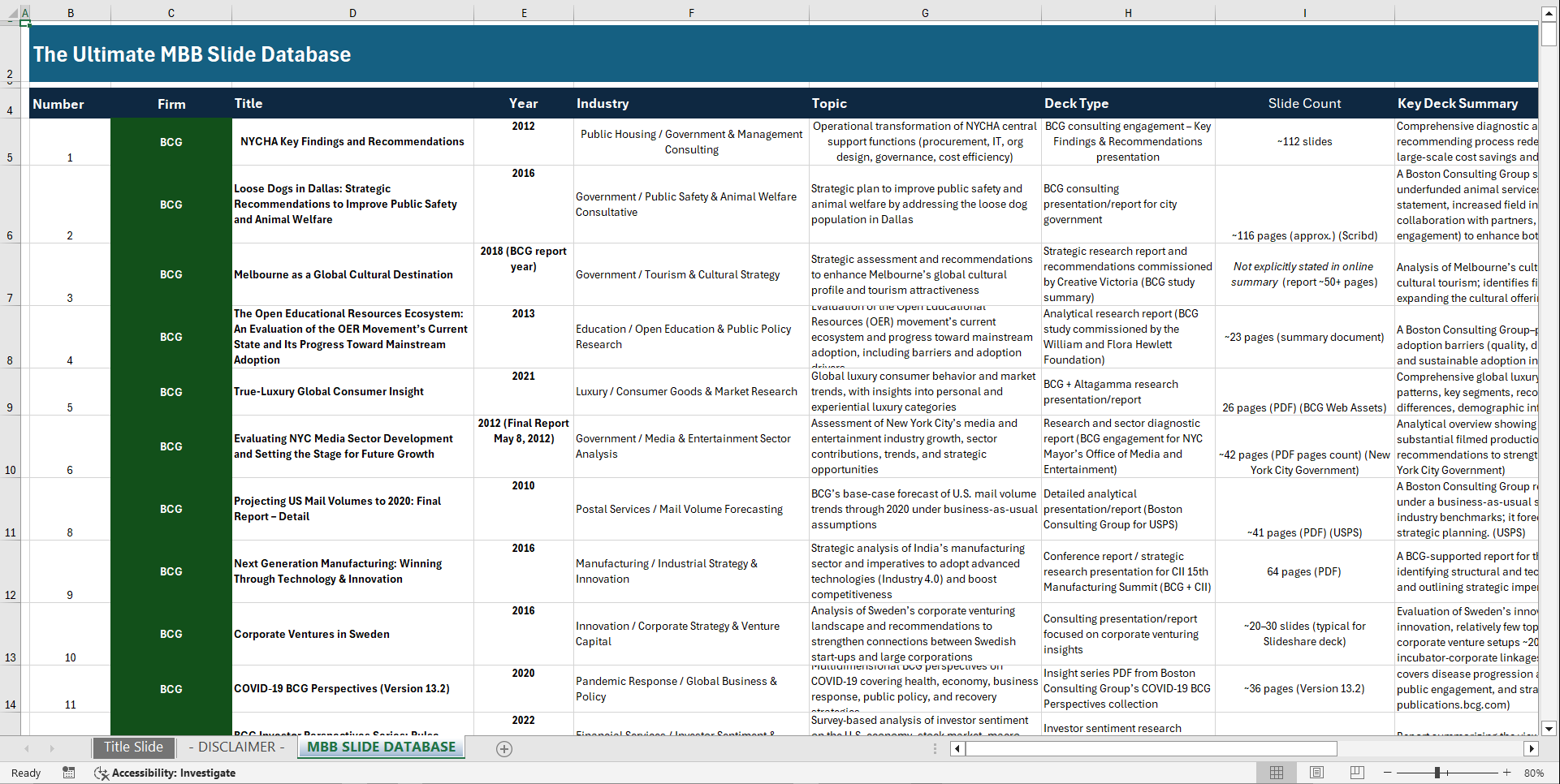
Task: Open the Title Slide sheet tab
Action: tap(133, 747)
